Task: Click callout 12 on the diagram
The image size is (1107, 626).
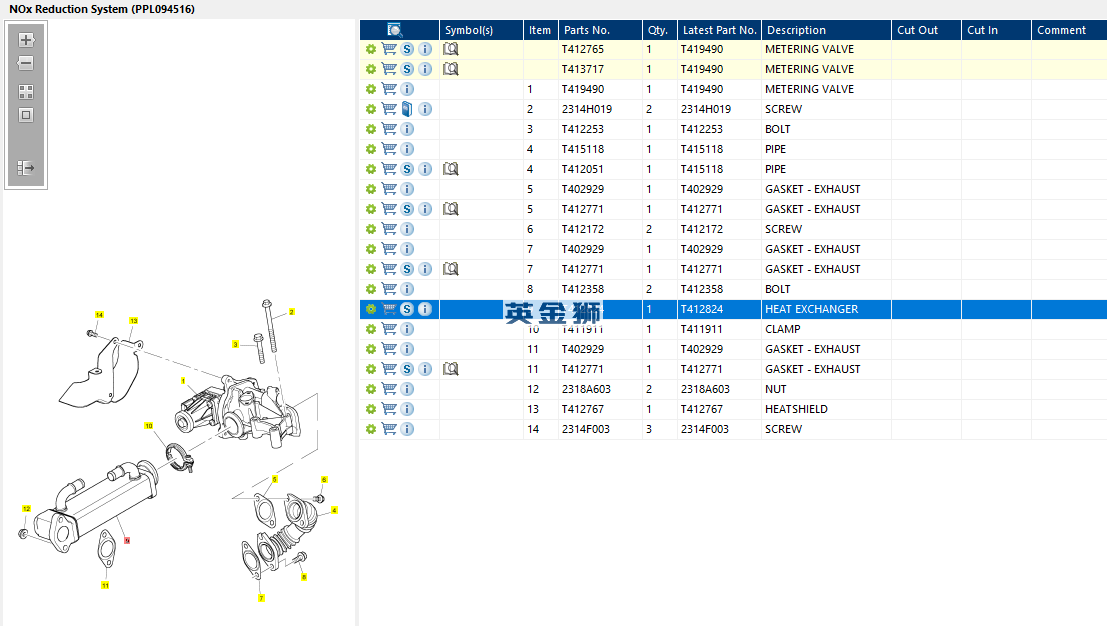Action: point(26,508)
